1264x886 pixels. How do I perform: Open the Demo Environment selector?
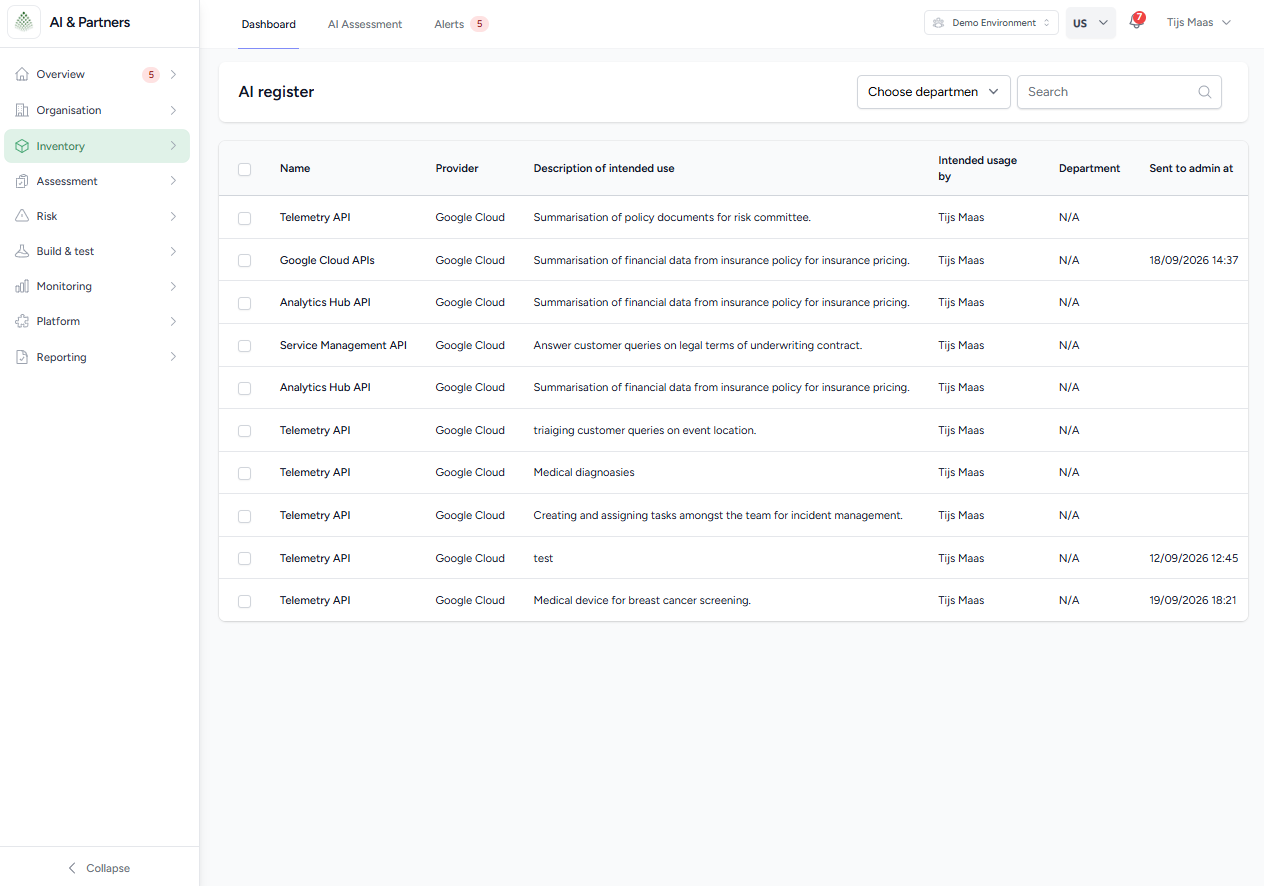[x=991, y=23]
